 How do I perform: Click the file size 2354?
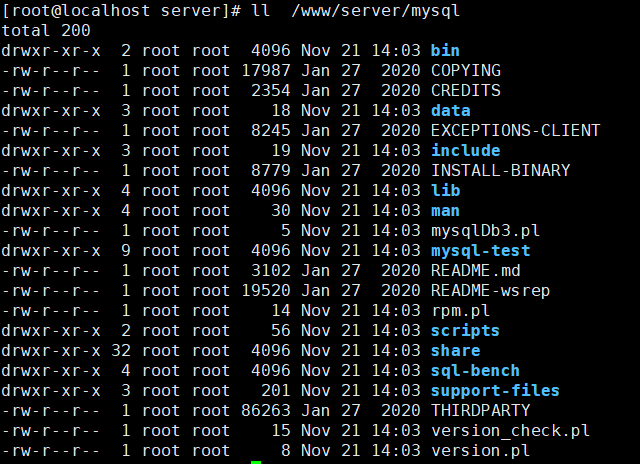tap(271, 91)
